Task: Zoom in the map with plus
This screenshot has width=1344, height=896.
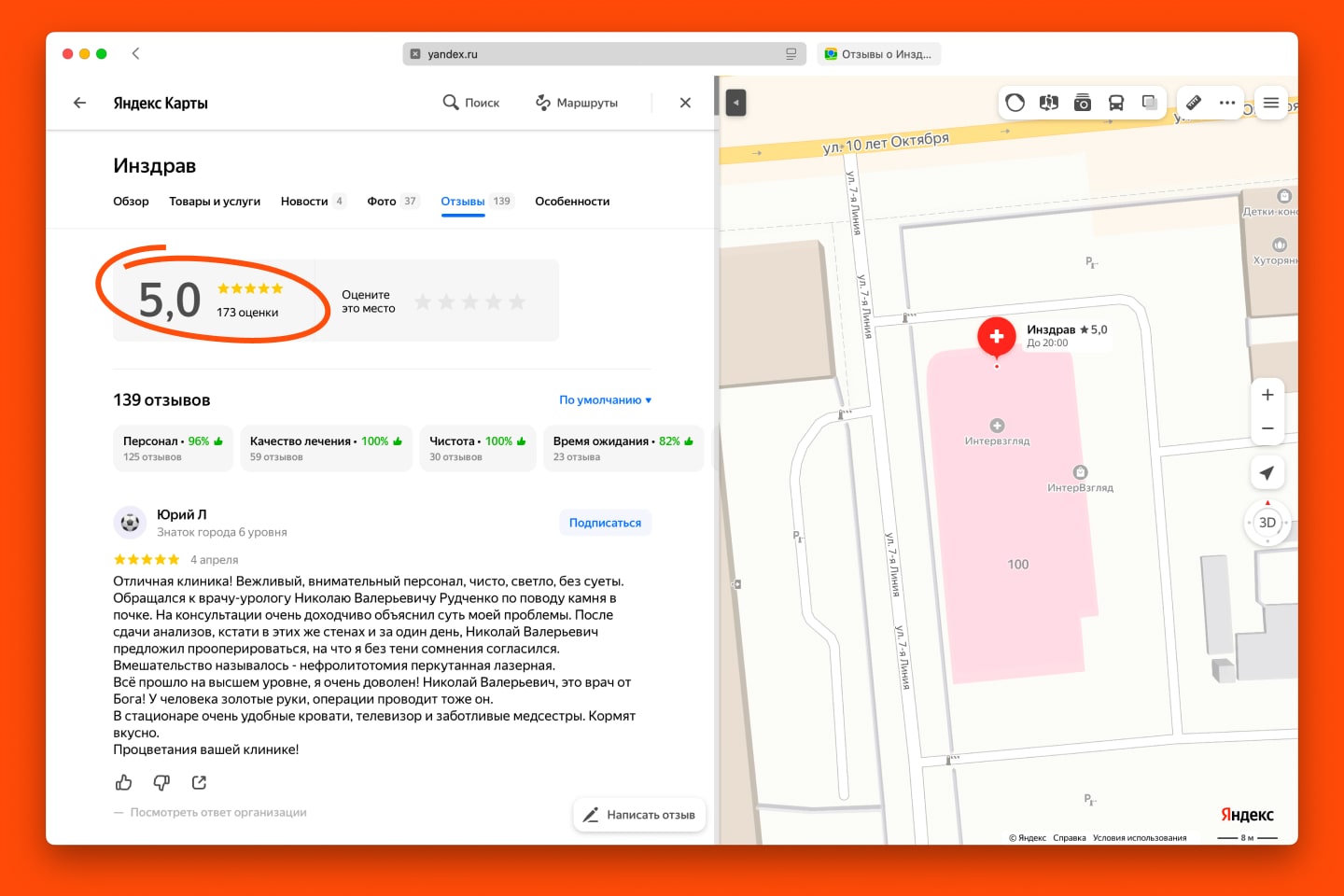Action: [1267, 395]
